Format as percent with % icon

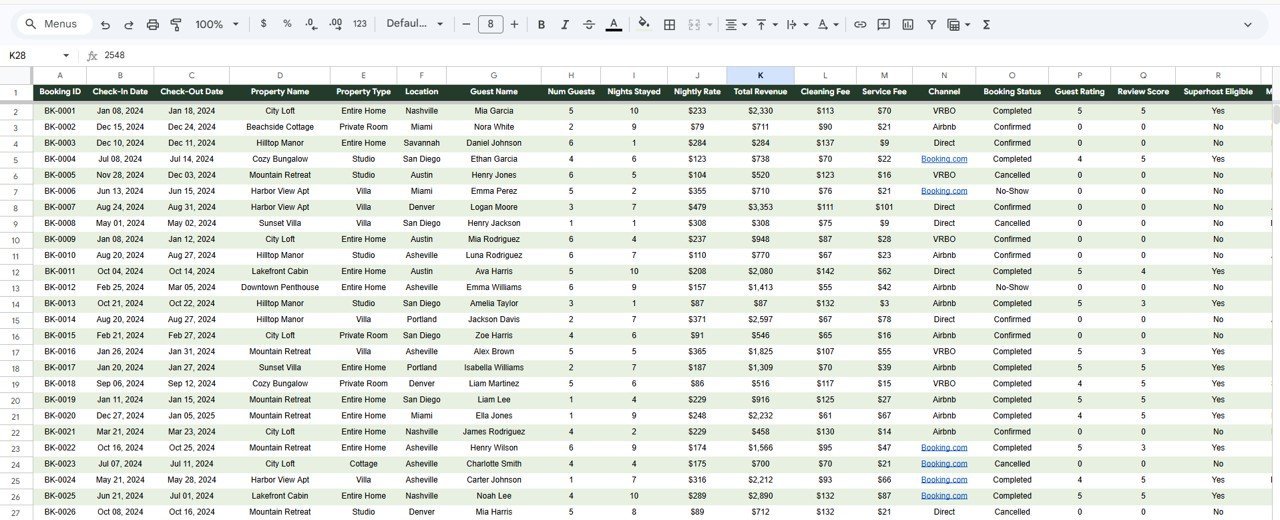(x=287, y=24)
